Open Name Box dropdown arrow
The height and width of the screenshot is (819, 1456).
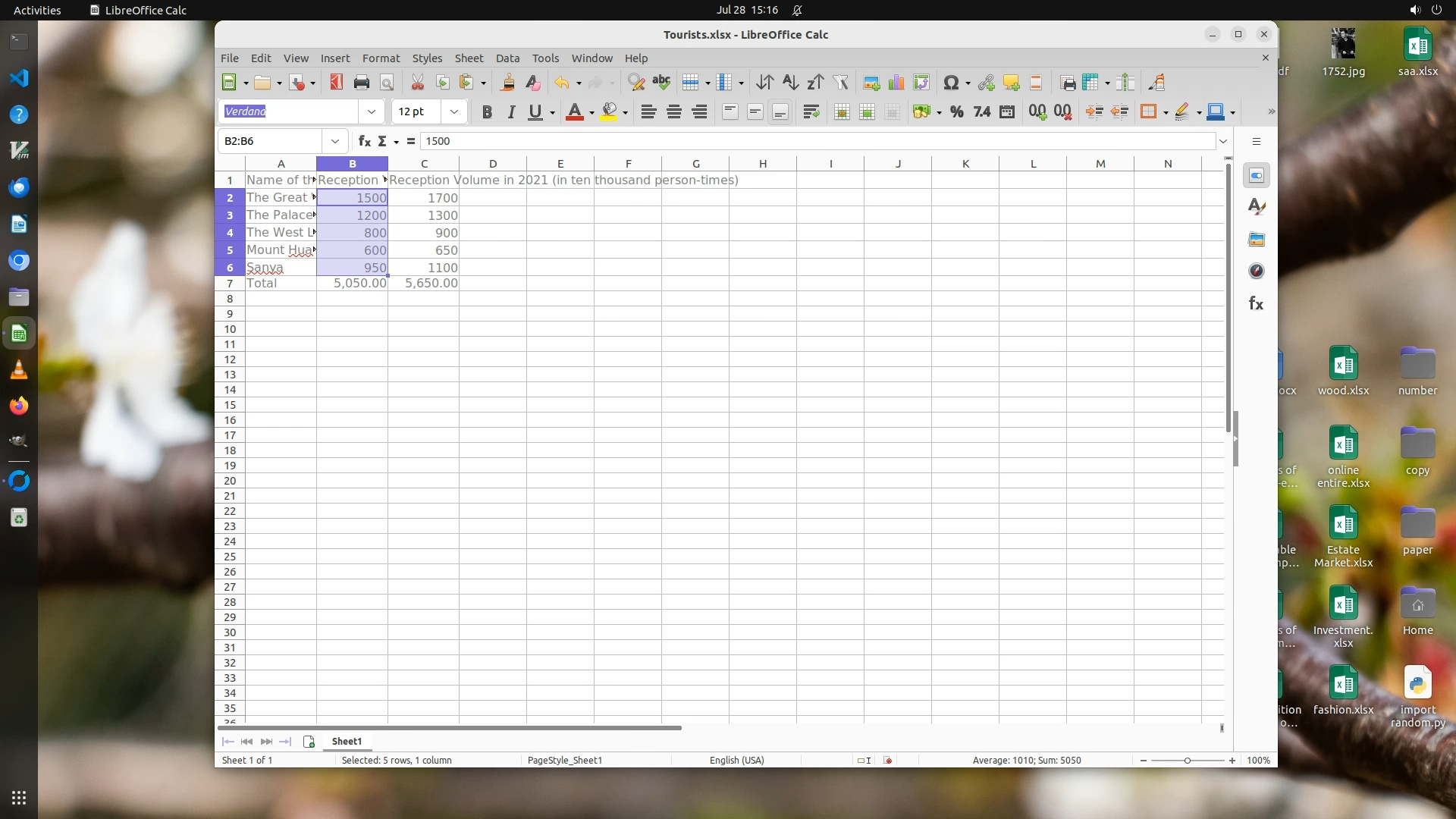click(x=334, y=141)
